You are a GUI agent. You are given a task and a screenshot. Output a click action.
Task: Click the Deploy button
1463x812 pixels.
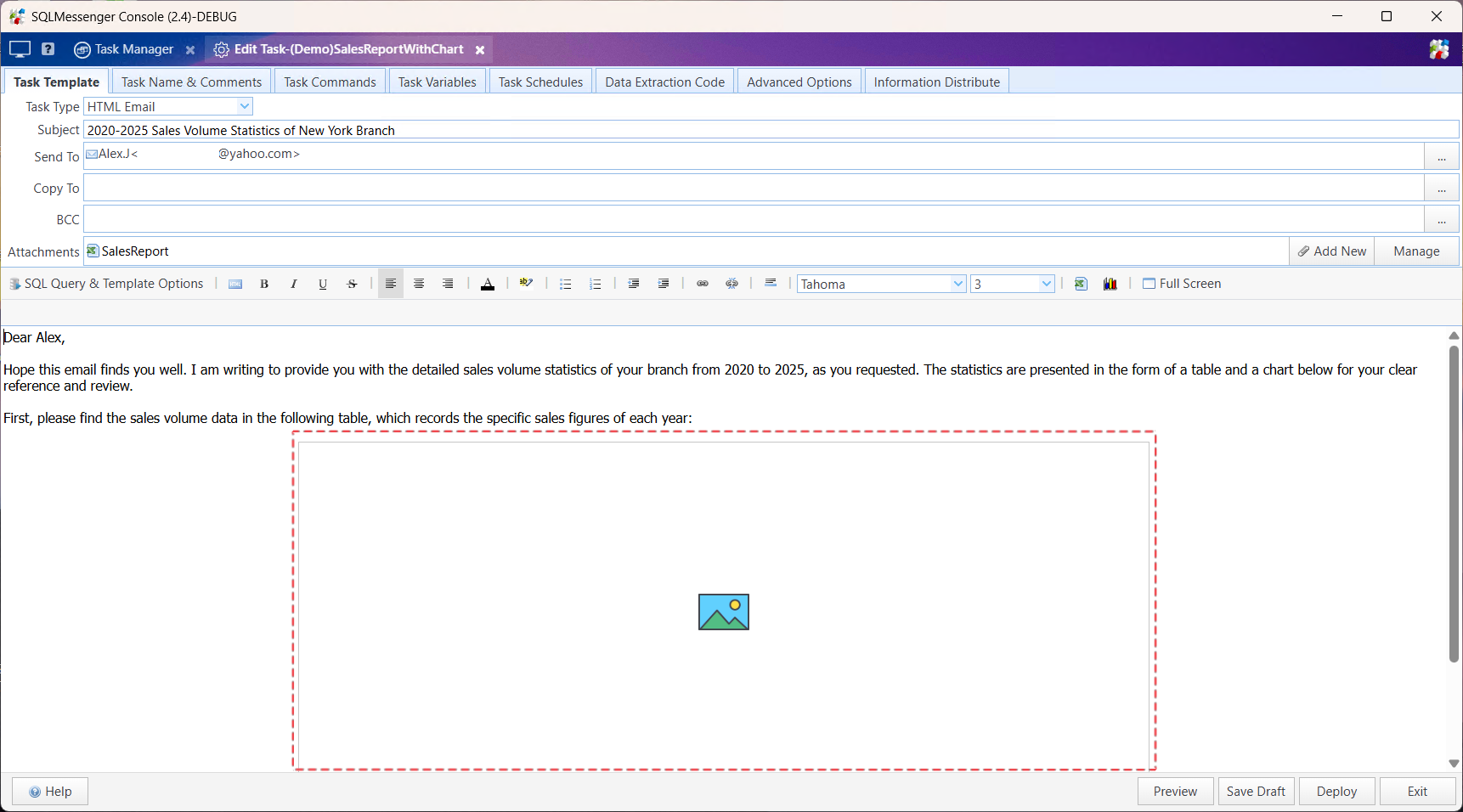tap(1336, 792)
